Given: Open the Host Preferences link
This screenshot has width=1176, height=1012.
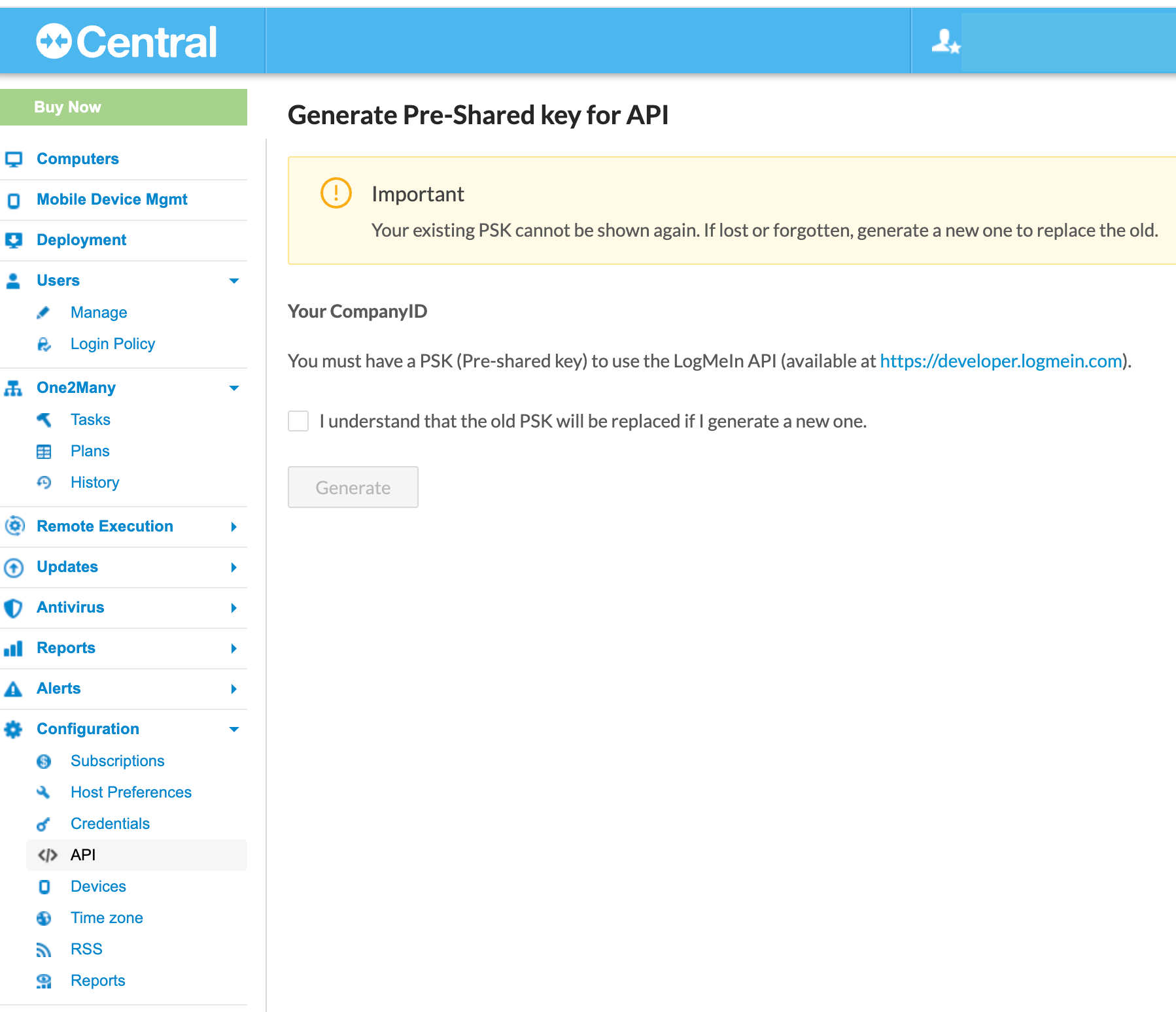Looking at the screenshot, I should (131, 792).
